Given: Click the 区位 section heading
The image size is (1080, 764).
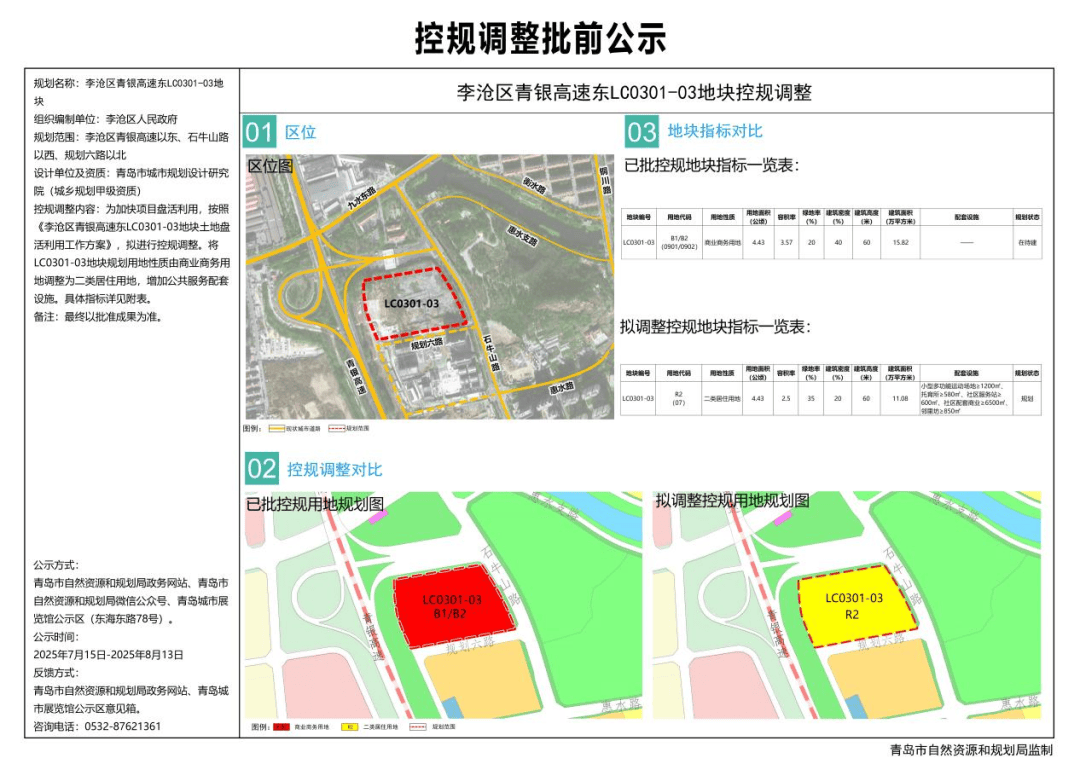Looking at the screenshot, I should click(x=300, y=132).
